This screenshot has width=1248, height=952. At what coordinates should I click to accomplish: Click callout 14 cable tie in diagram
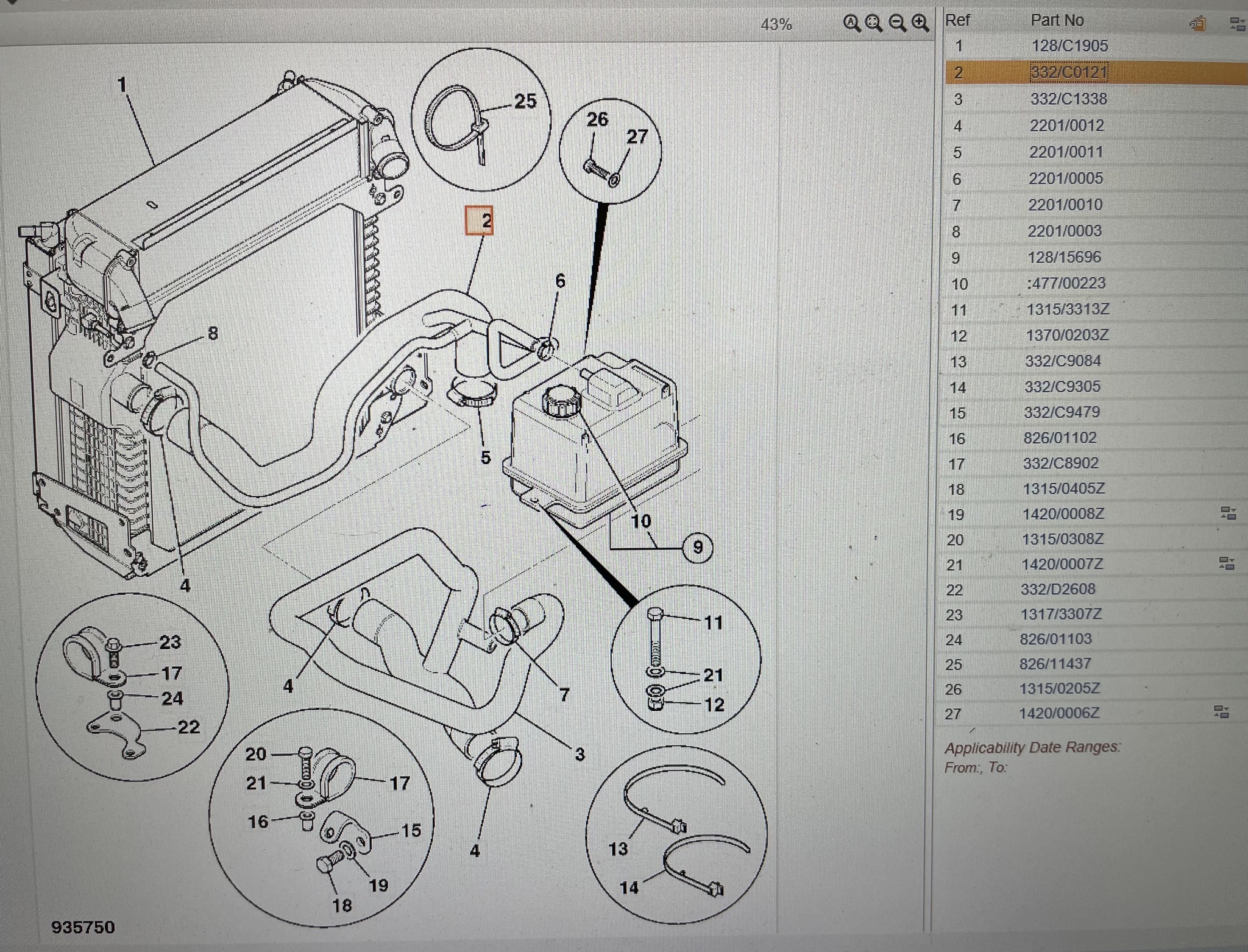tap(629, 888)
